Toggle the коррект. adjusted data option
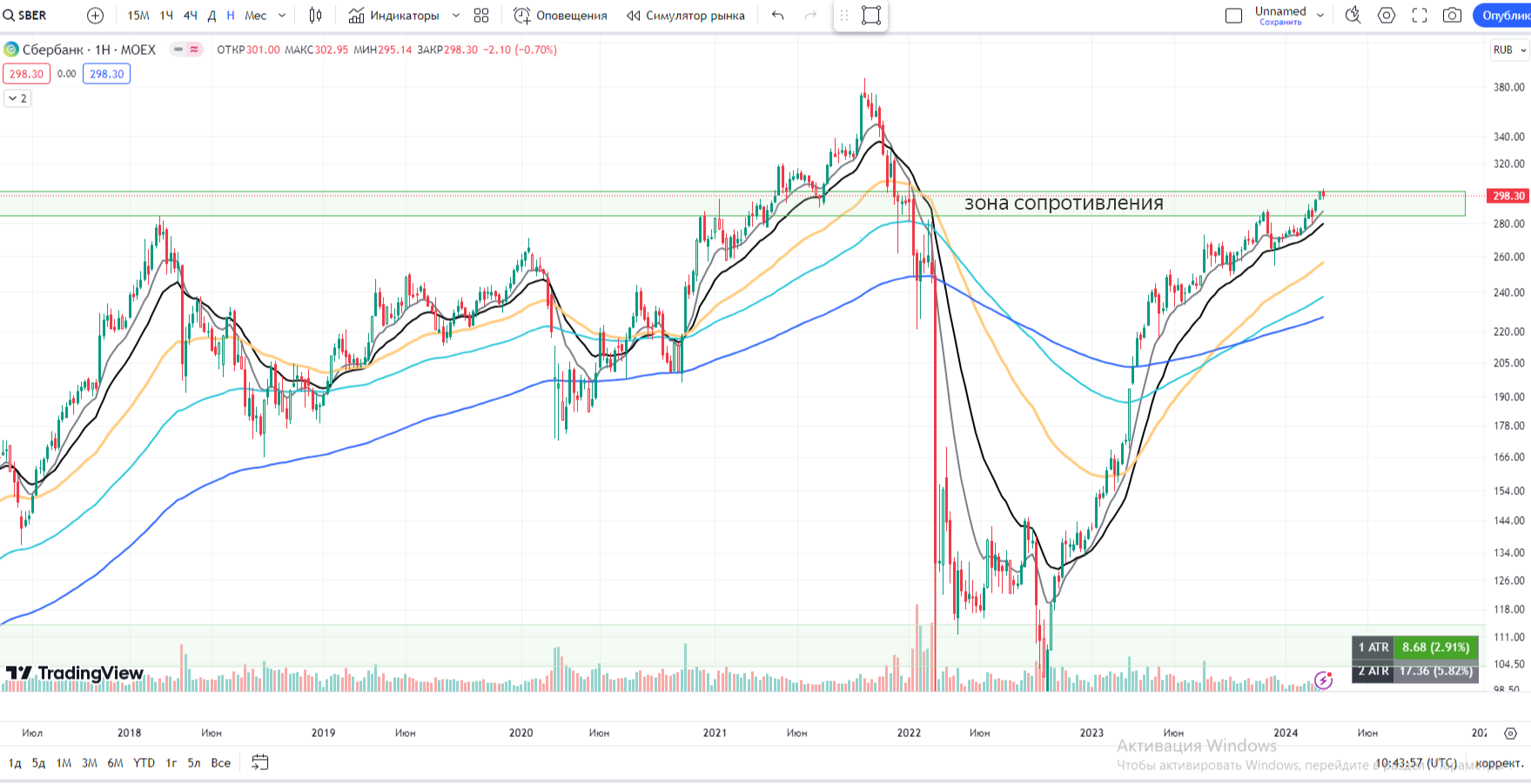Viewport: 1531px width, 784px height. (x=1500, y=763)
